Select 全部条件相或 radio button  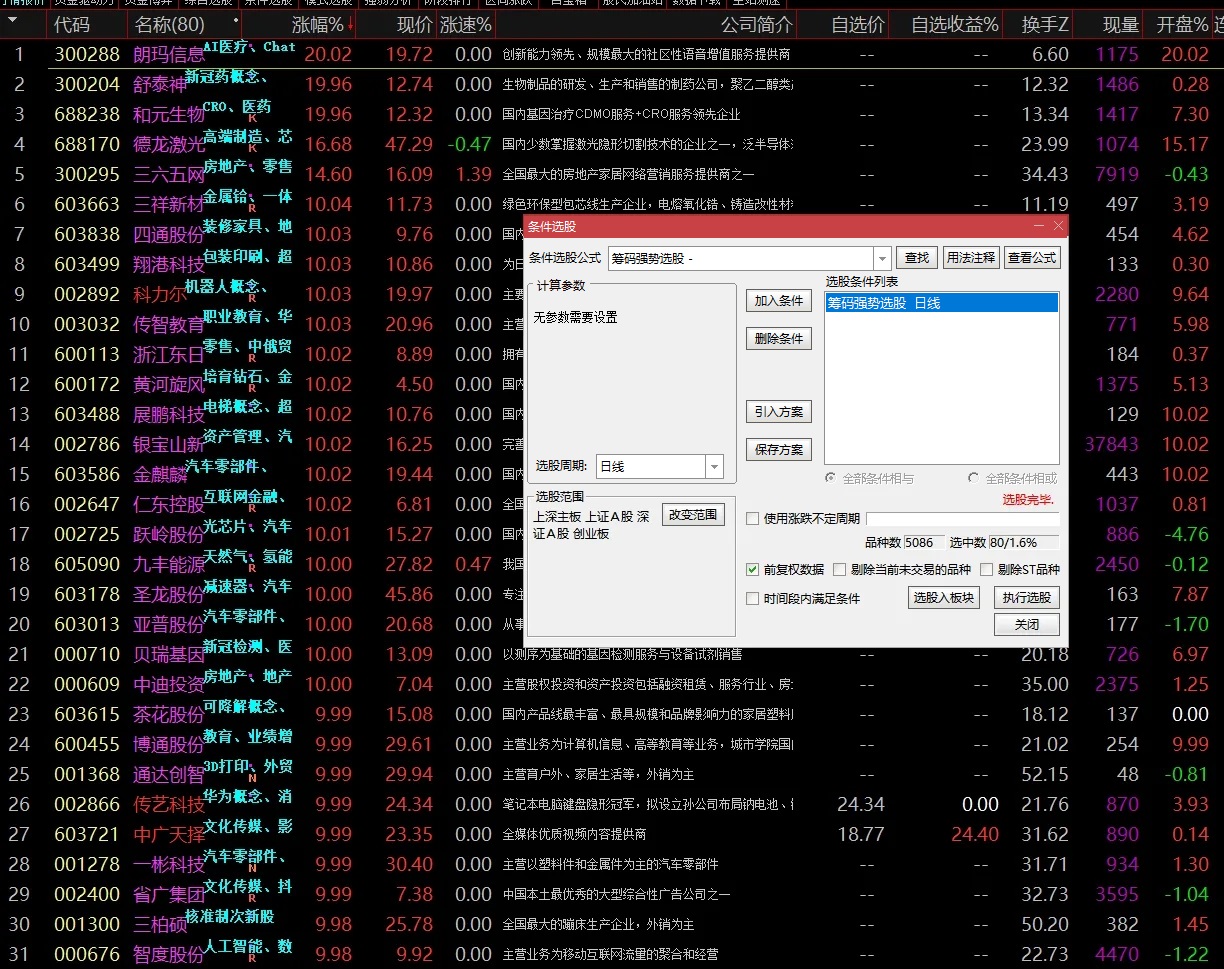click(974, 478)
